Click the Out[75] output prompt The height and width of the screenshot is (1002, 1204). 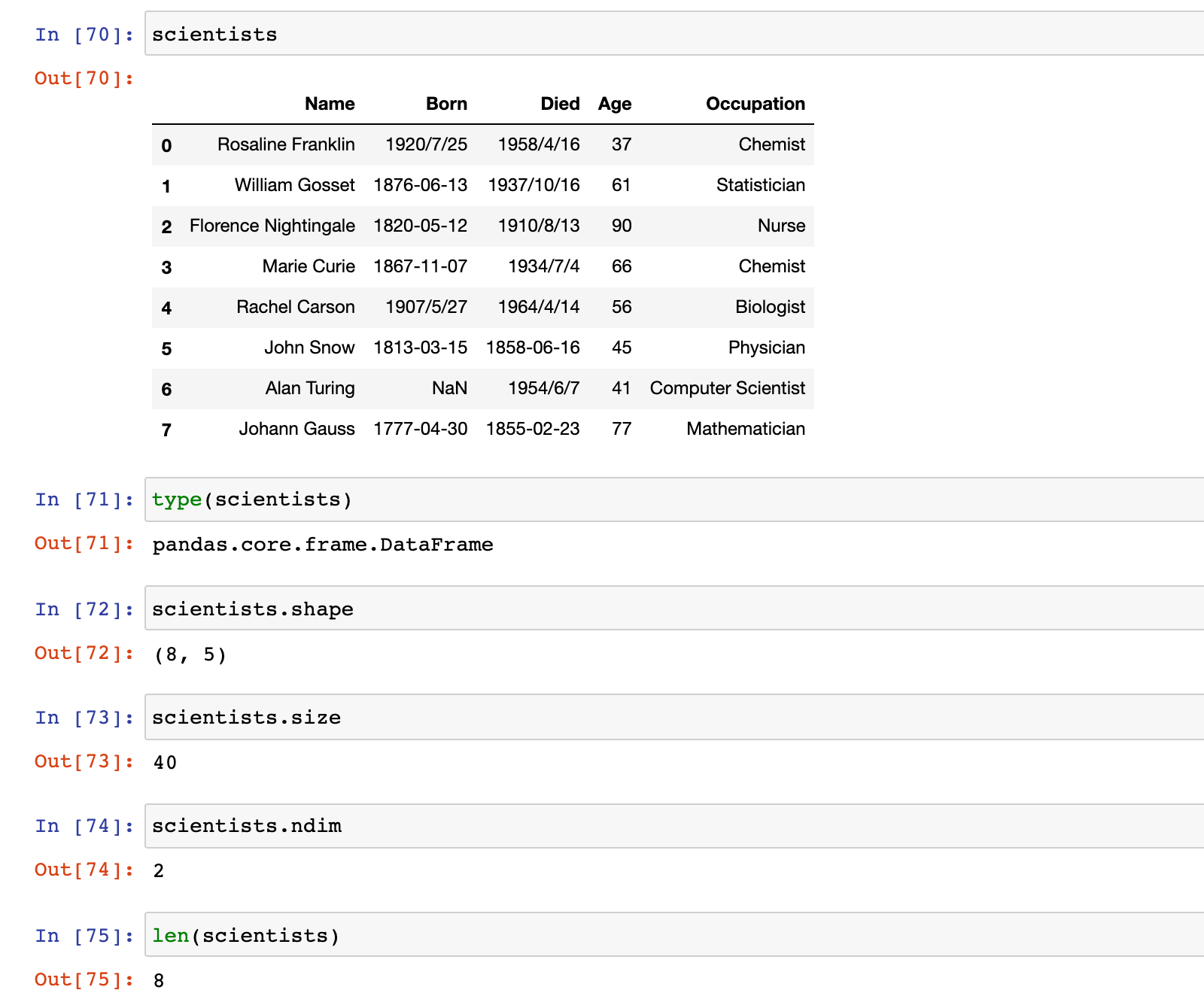(x=84, y=979)
